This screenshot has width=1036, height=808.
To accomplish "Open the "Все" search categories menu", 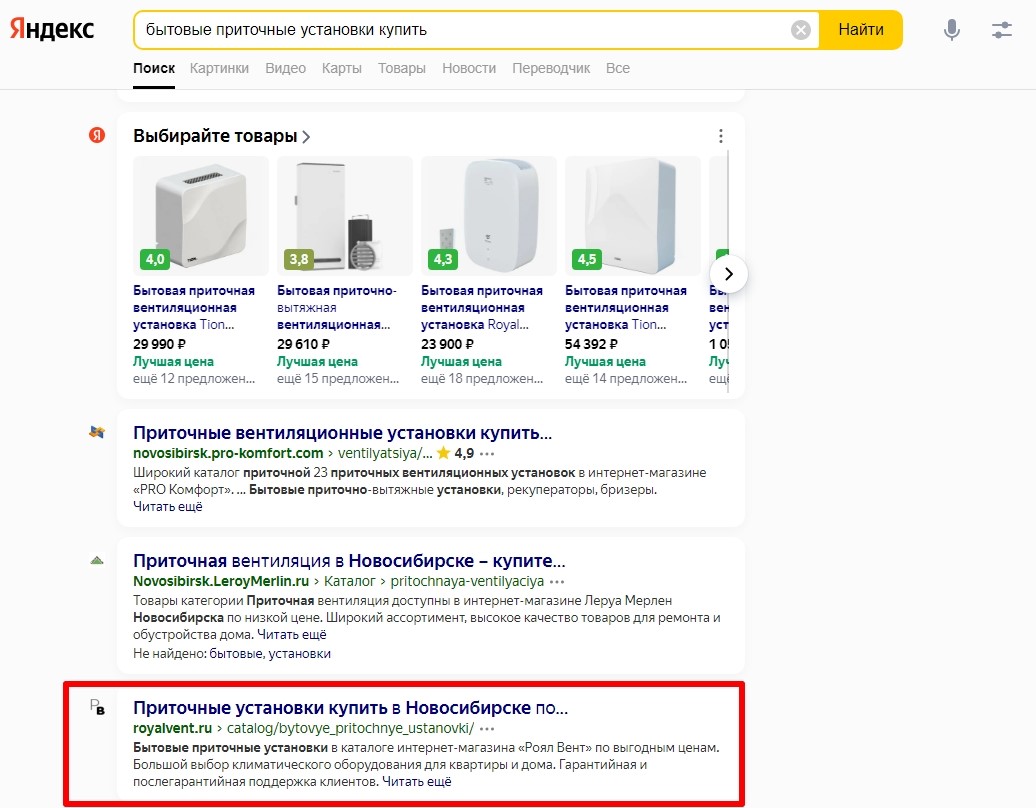I will click(617, 68).
